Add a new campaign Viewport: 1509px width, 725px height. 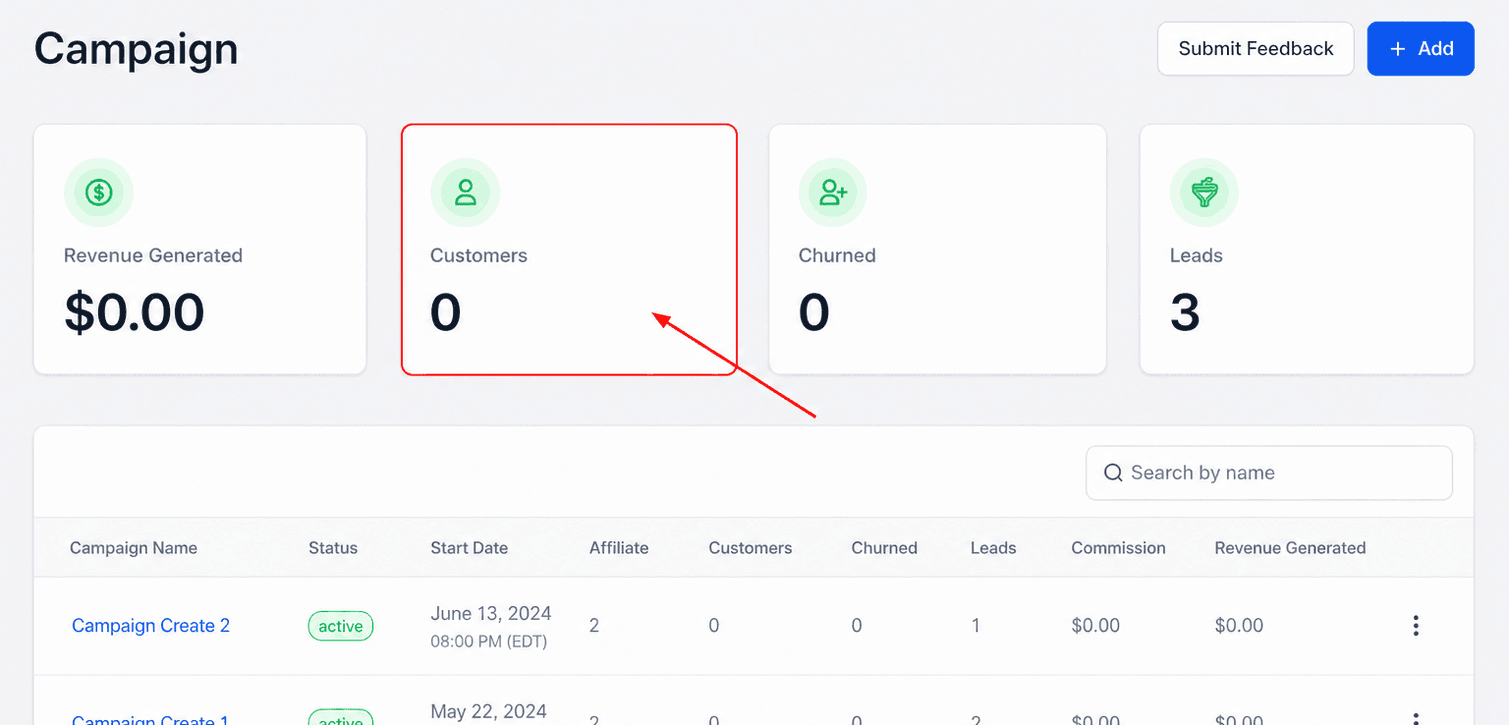click(x=1421, y=49)
